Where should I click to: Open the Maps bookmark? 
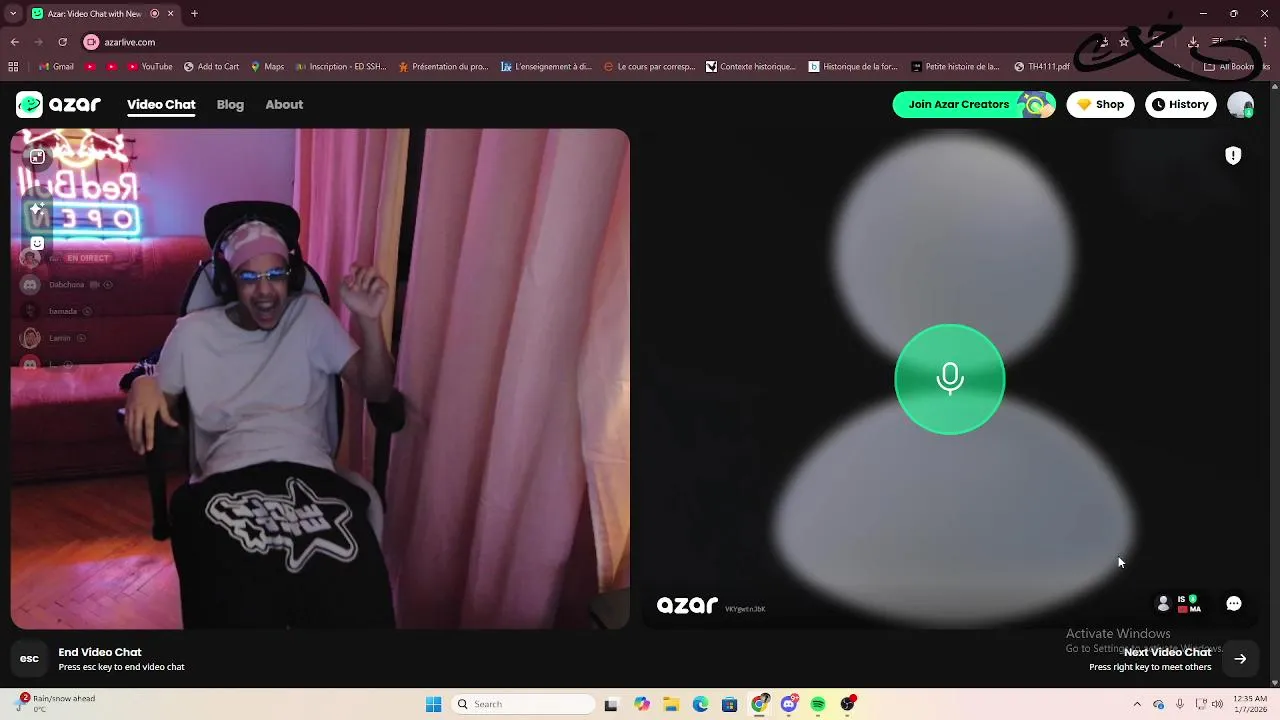pyautogui.click(x=267, y=67)
